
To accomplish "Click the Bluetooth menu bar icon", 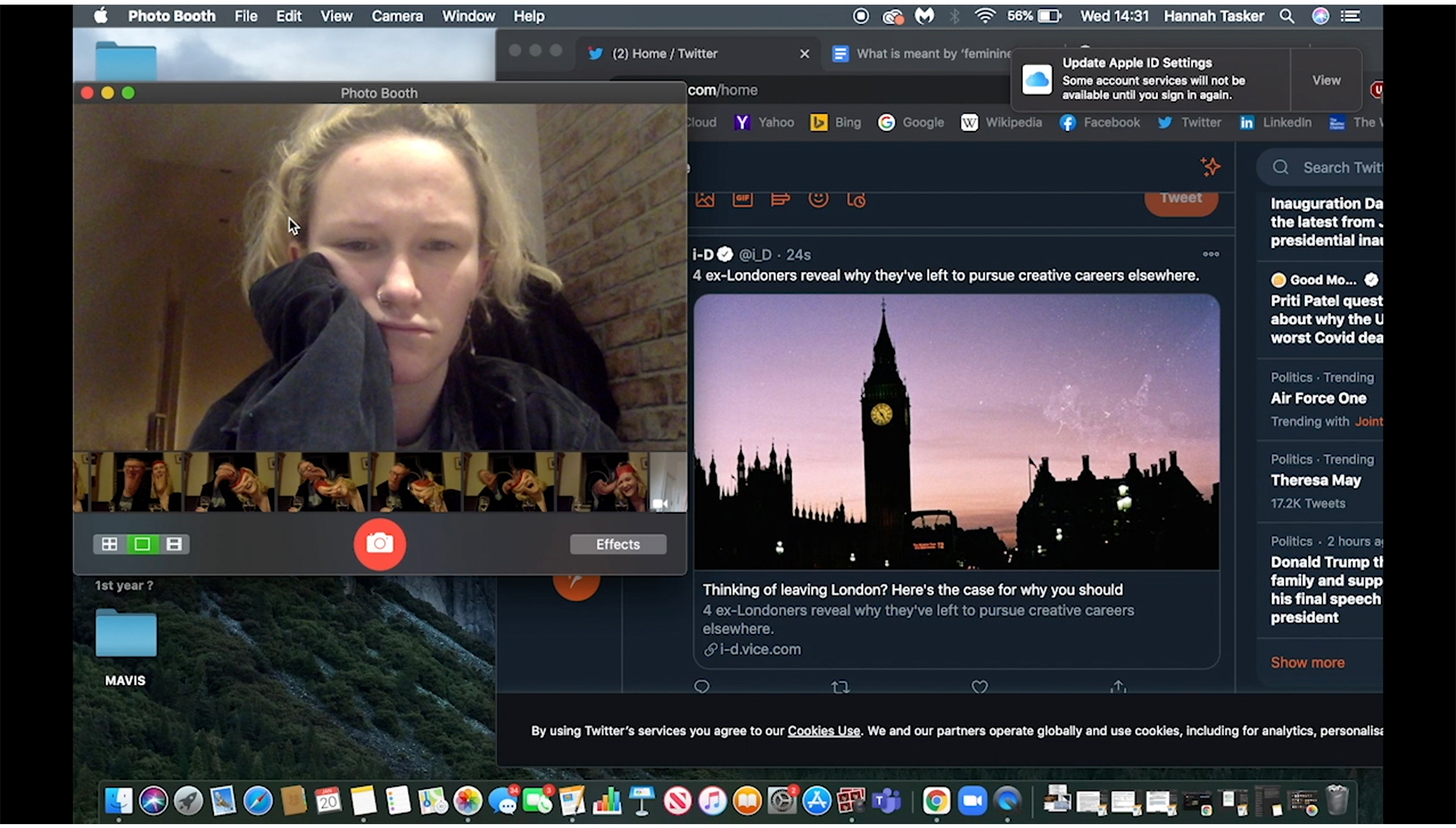I will click(955, 15).
